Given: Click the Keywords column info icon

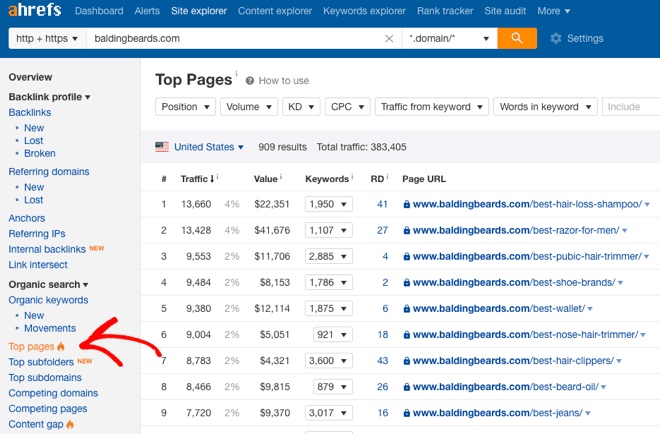Looking at the screenshot, I should tap(352, 176).
